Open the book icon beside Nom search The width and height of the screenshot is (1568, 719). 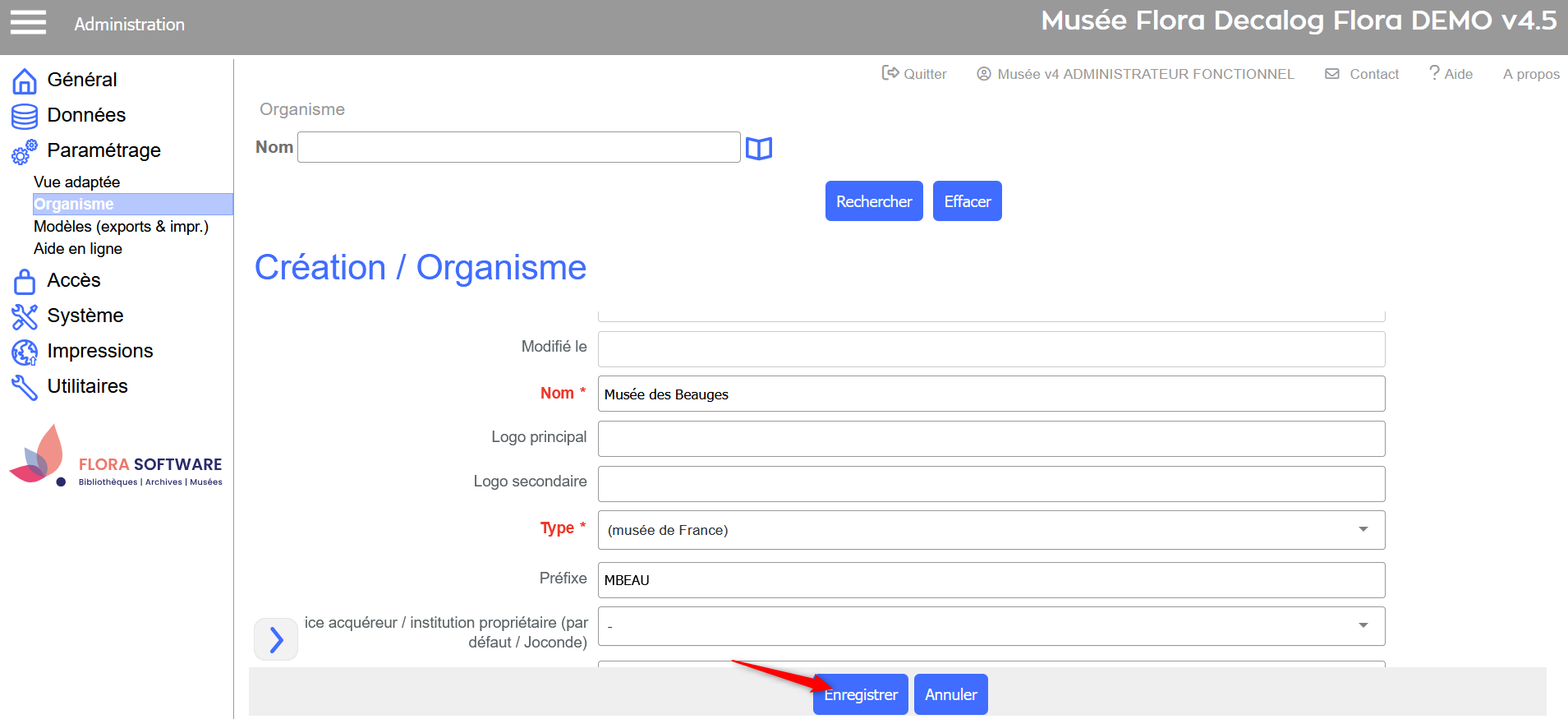pyautogui.click(x=758, y=149)
